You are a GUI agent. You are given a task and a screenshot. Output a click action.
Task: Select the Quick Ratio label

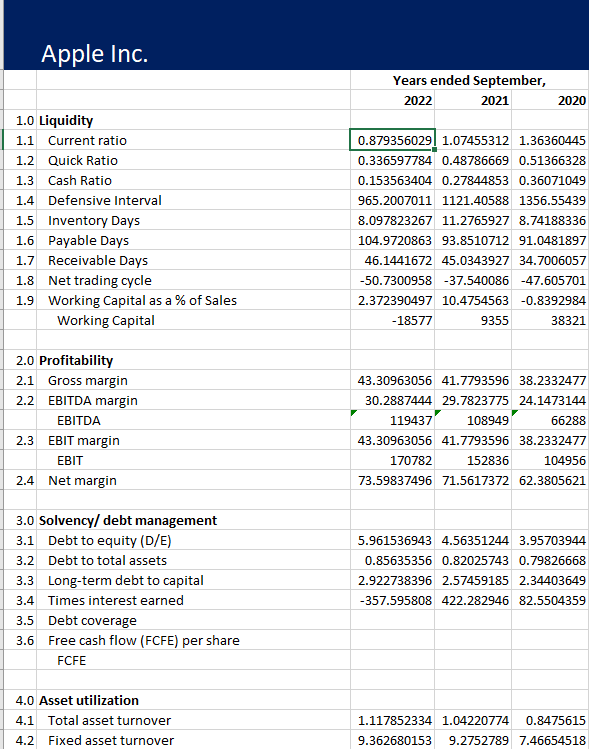(x=83, y=160)
